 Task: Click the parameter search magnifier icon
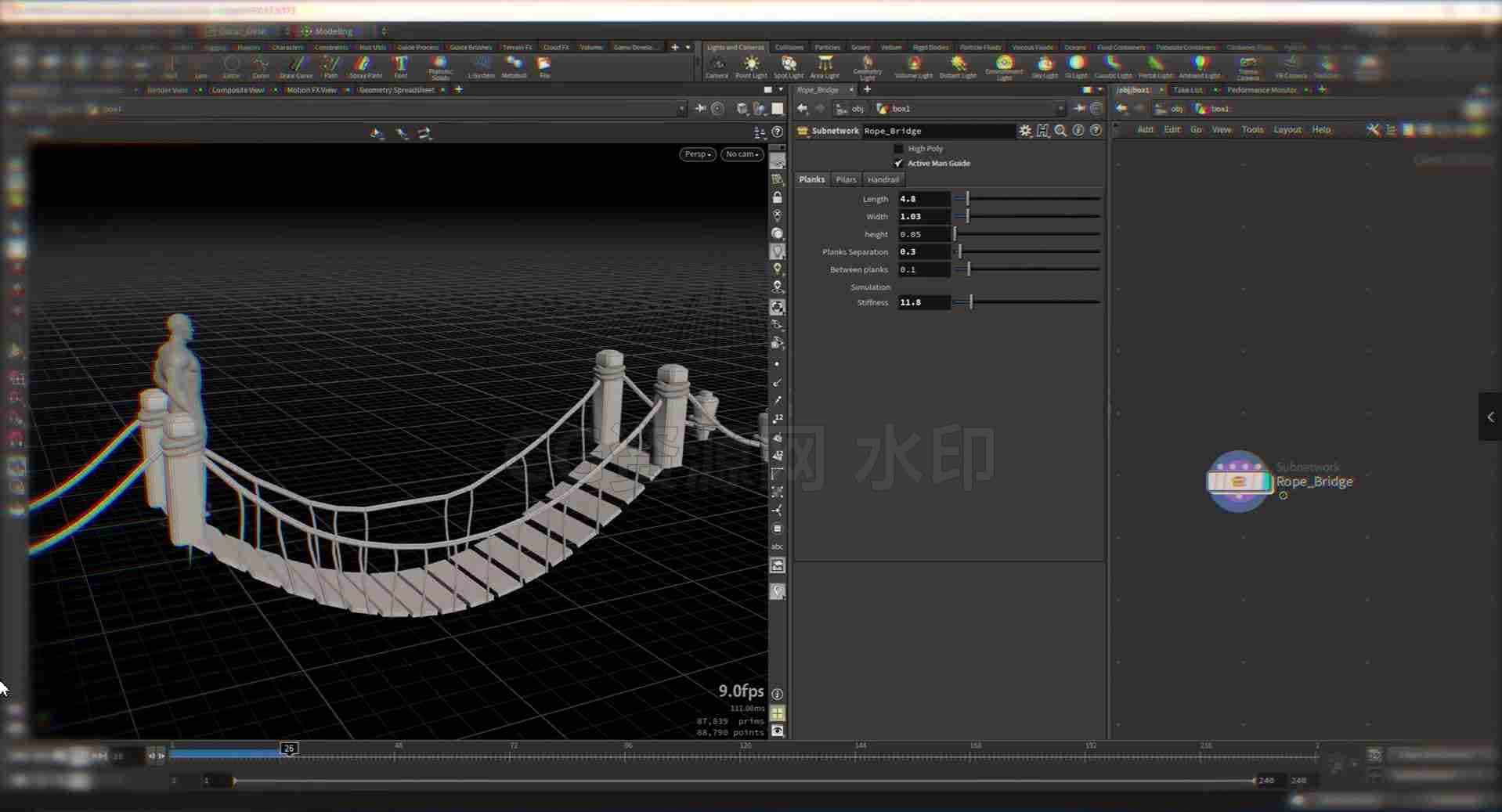tap(1060, 131)
